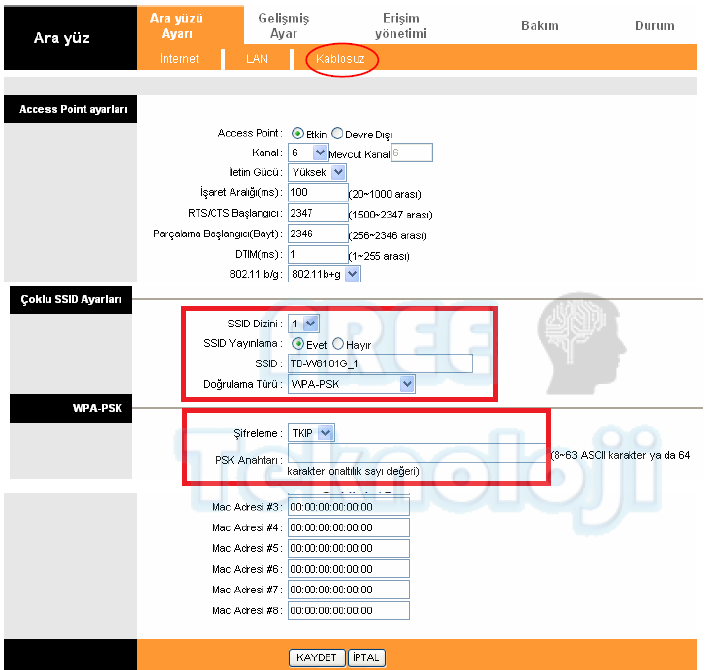Open the Erişim yönetimi menu
This screenshot has height=670, width=706.
tap(400, 26)
